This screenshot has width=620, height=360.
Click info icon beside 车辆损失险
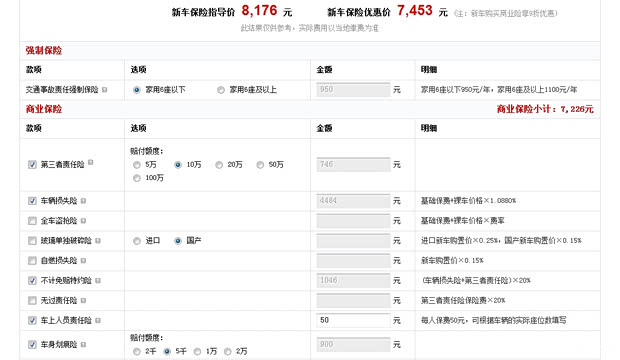[x=83, y=201]
